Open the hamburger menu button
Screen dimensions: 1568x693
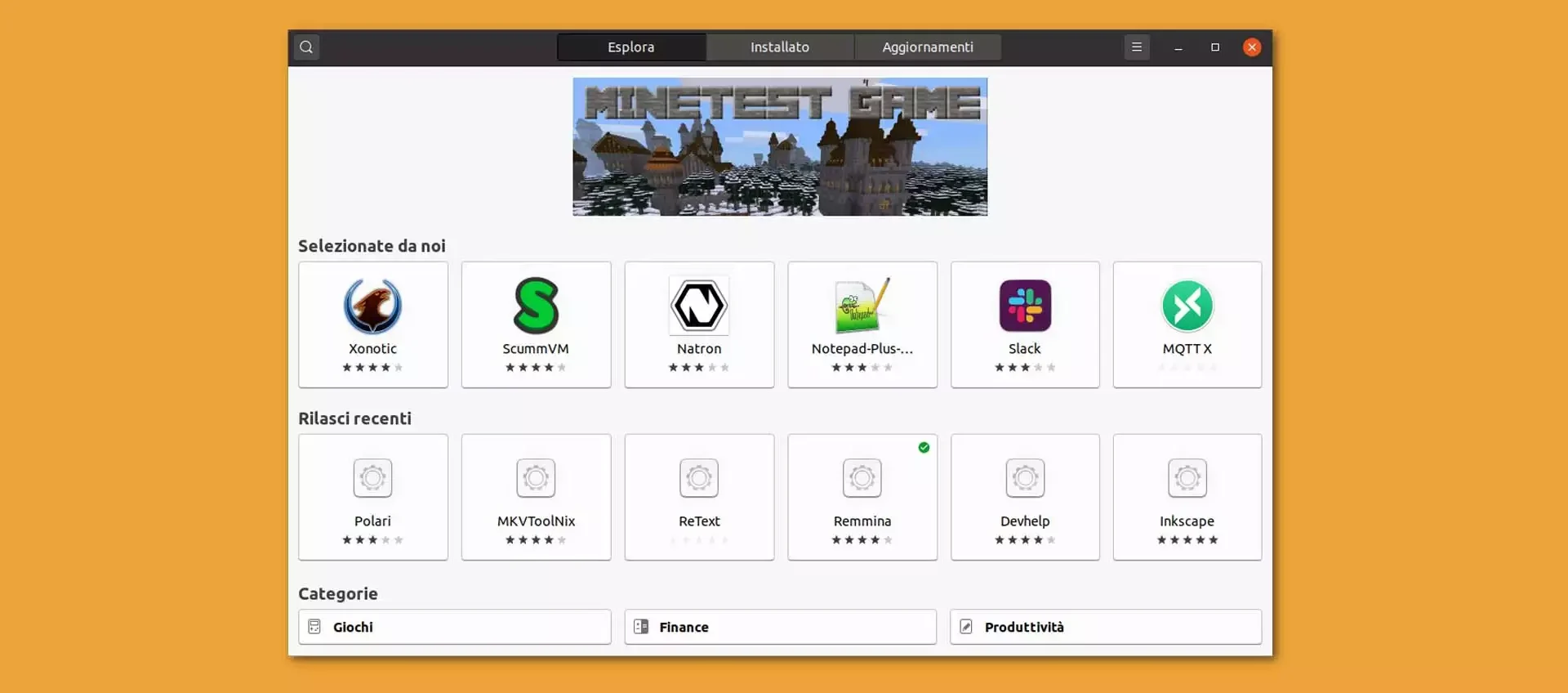[x=1136, y=47]
